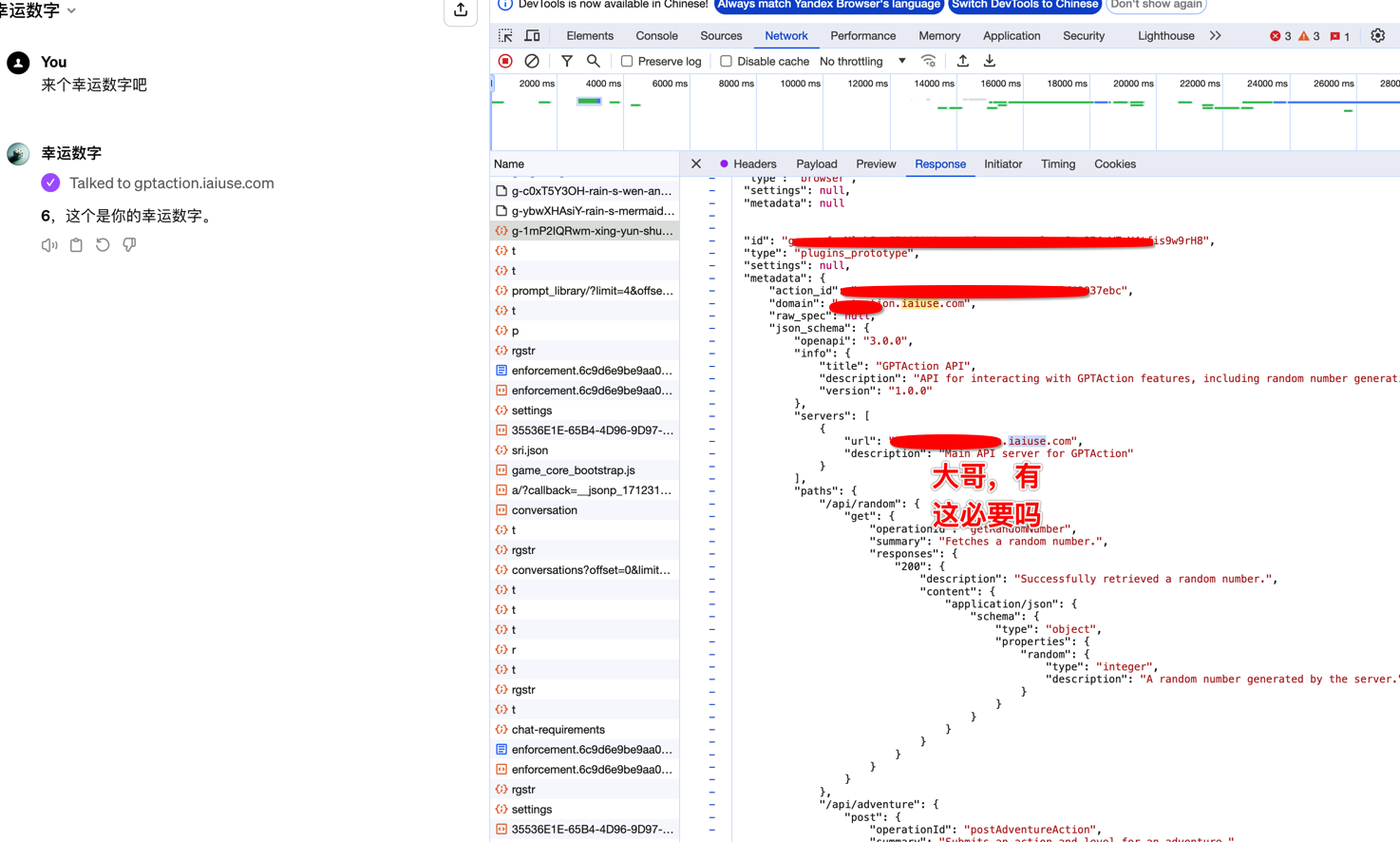Viewport: 1400px width, 842px height.
Task: Select the inspect element picker icon
Action: point(505,36)
